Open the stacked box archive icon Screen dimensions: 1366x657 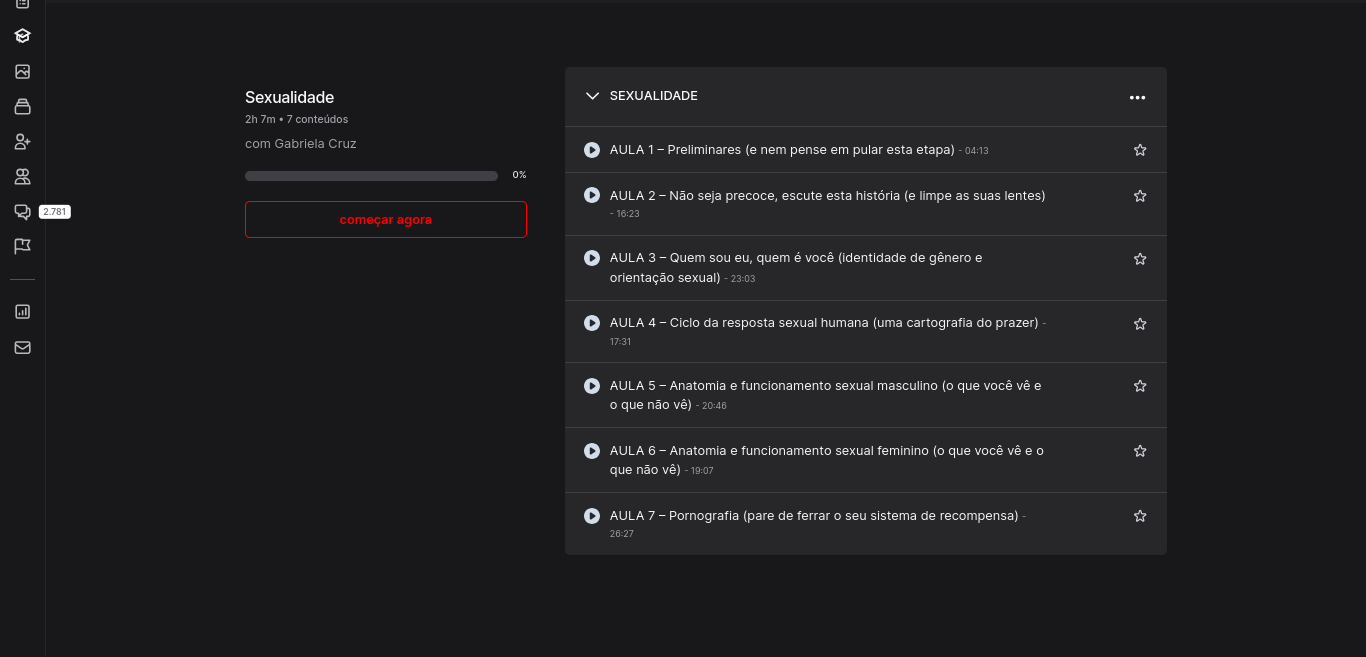pos(22,107)
